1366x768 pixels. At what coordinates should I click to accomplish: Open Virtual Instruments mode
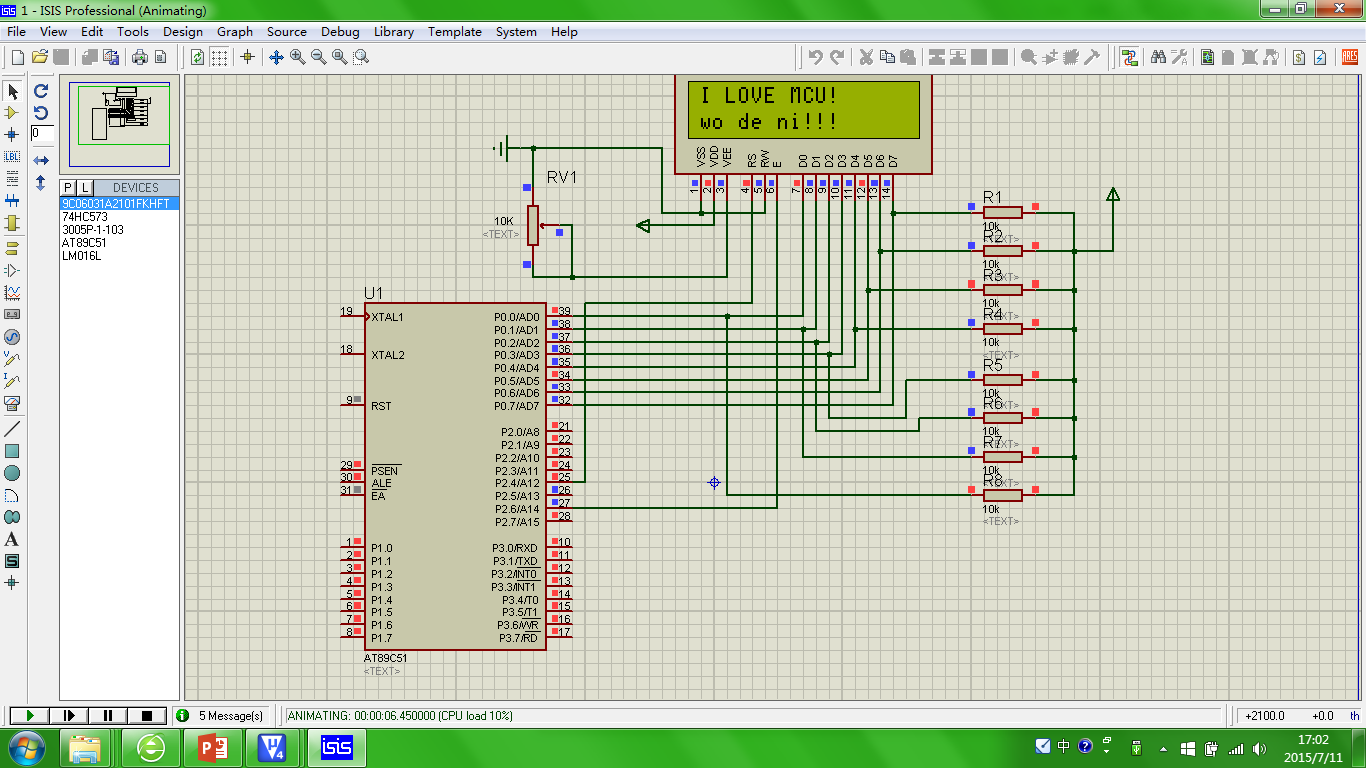pyautogui.click(x=12, y=403)
